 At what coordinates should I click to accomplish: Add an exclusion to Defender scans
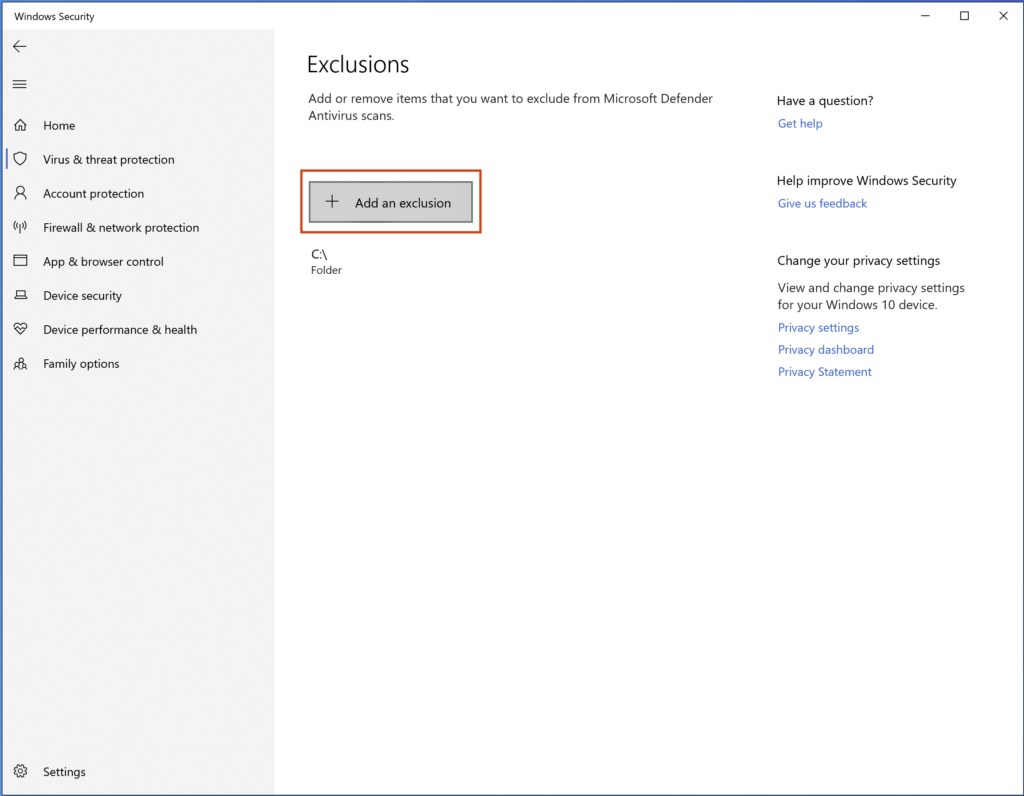click(x=390, y=202)
